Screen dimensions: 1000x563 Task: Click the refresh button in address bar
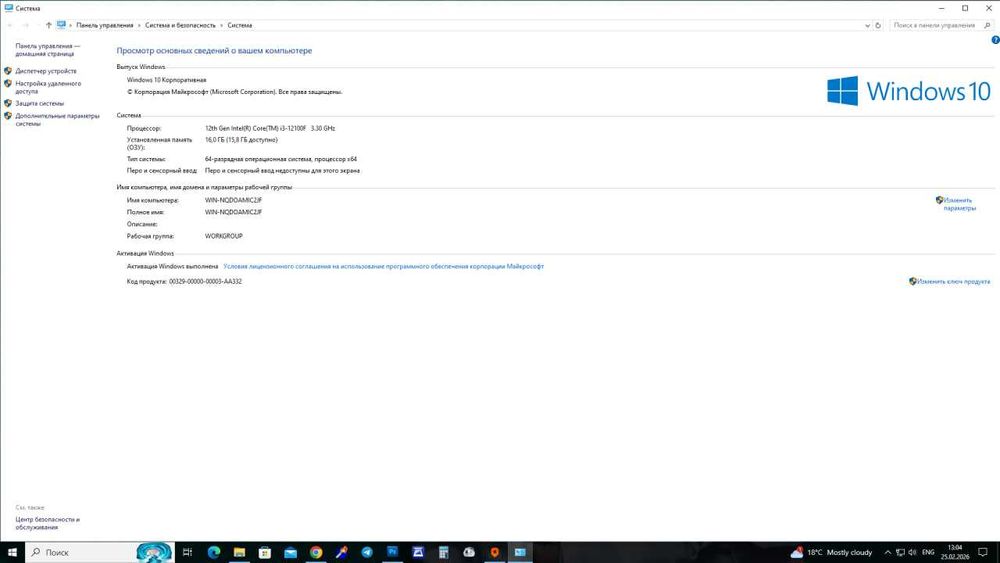pos(878,26)
